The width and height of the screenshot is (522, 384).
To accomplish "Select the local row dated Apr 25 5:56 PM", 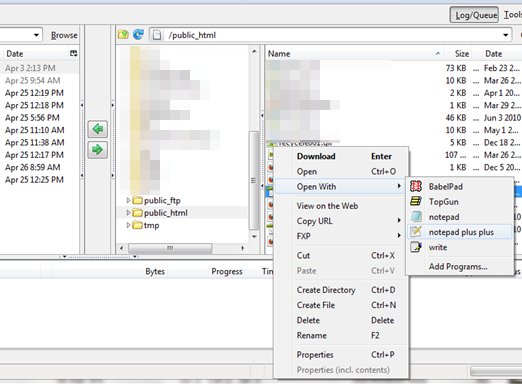I will [39, 118].
